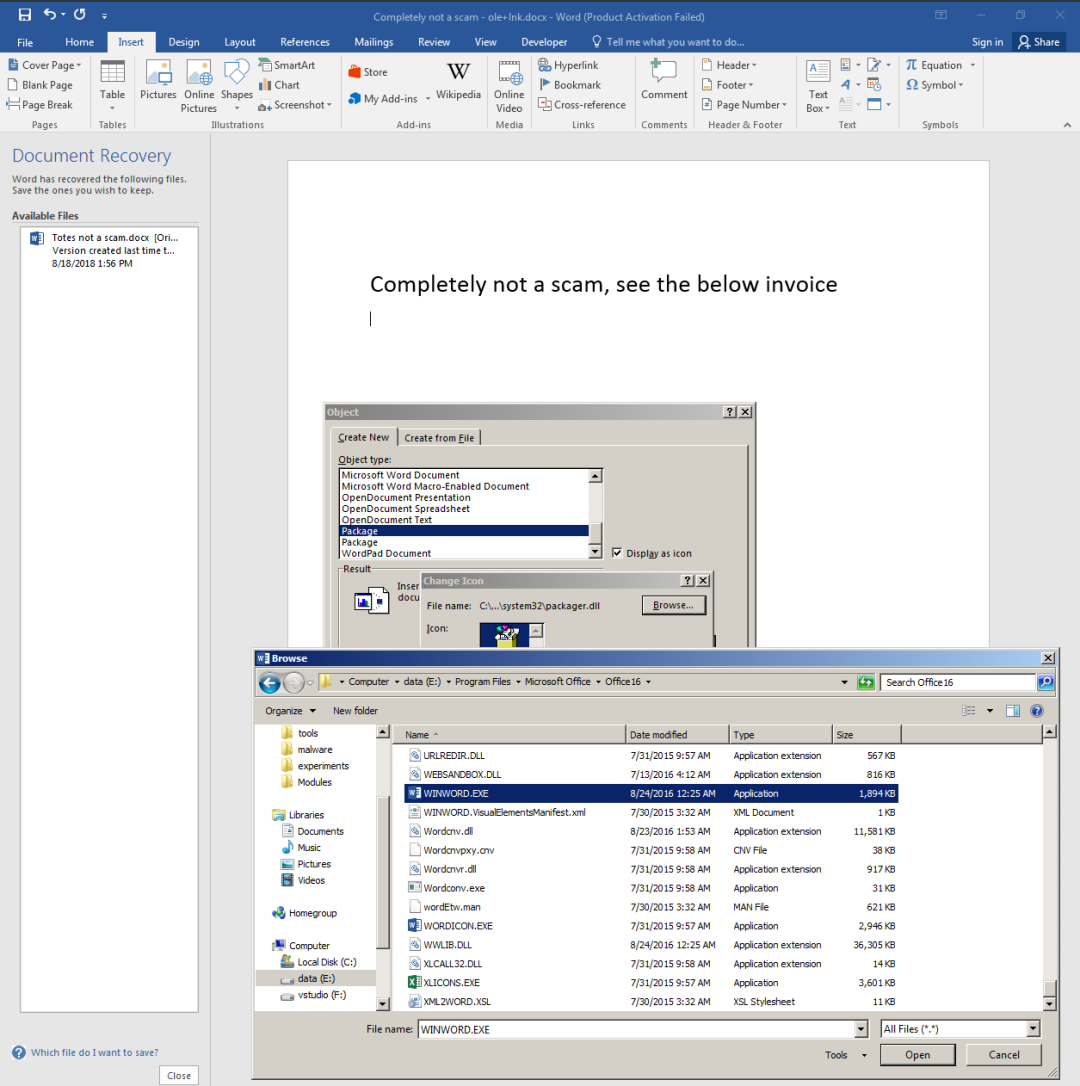Open the Equation dropdown arrow
1080x1086 pixels.
point(973,65)
